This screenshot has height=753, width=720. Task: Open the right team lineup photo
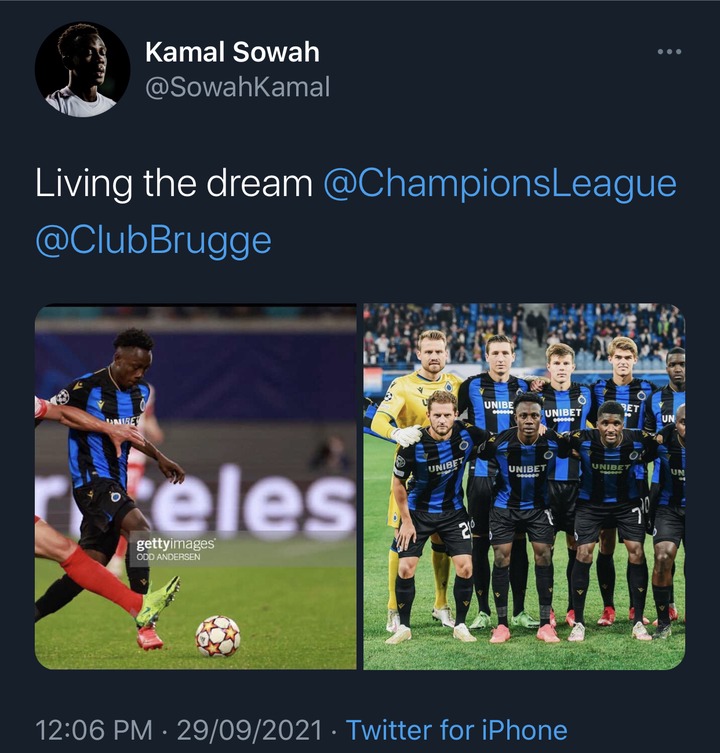[x=524, y=486]
